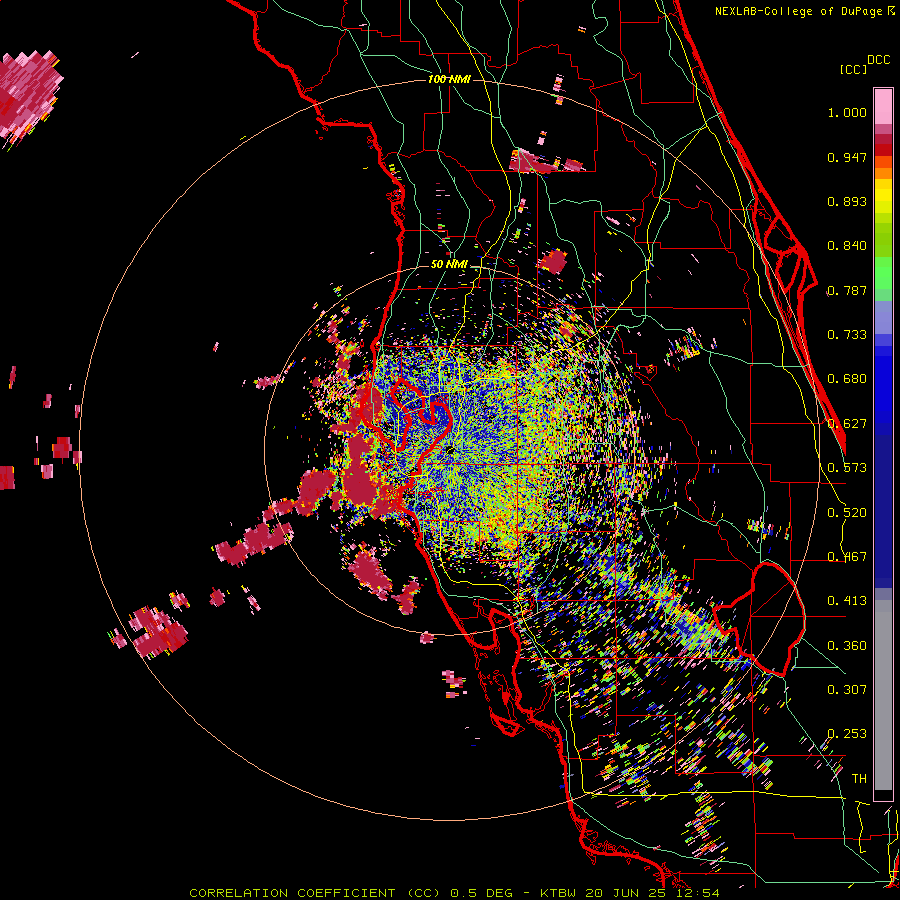Pick the yellow segment of the color bar
900x900 pixels.
(883, 197)
